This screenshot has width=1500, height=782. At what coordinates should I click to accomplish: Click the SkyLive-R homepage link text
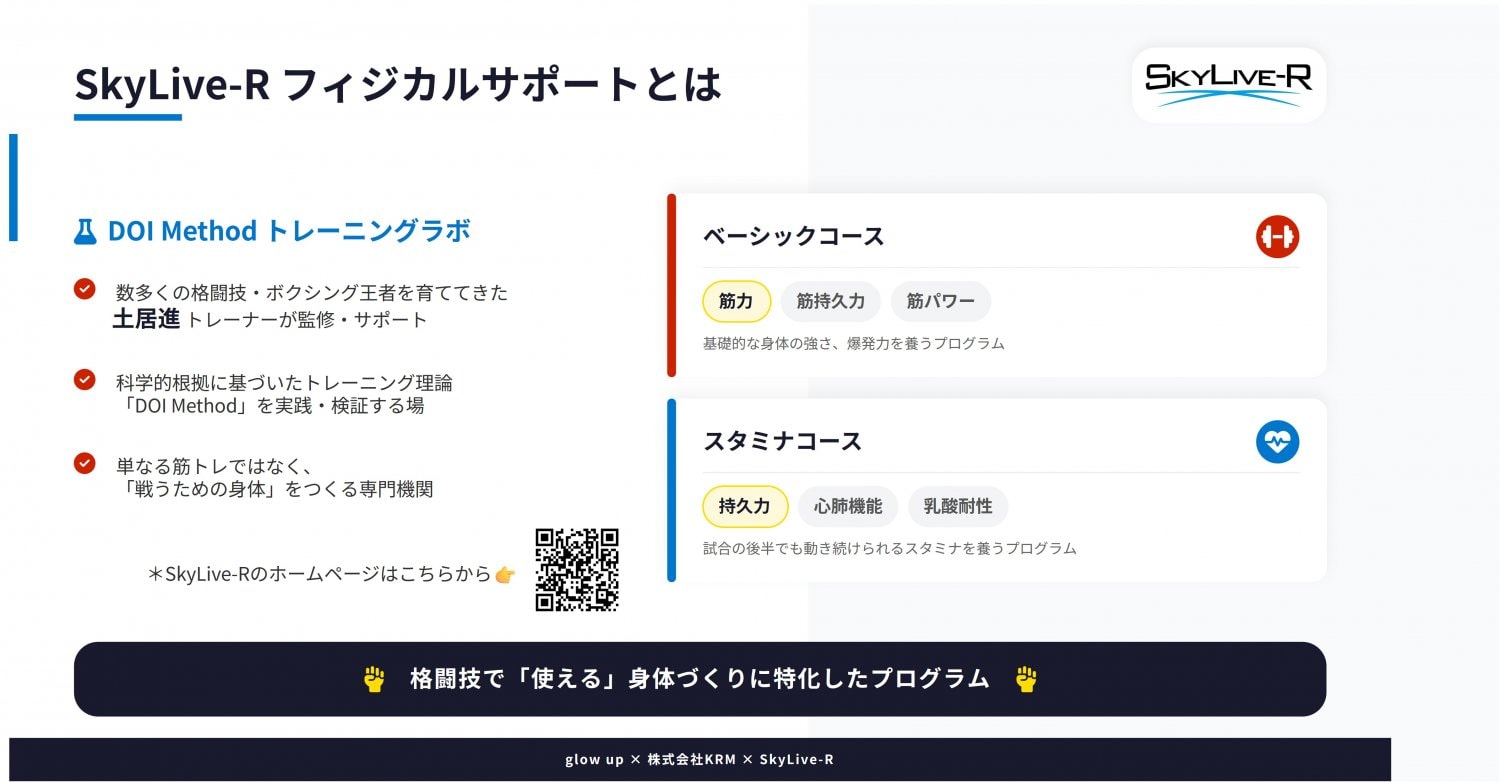pos(320,574)
